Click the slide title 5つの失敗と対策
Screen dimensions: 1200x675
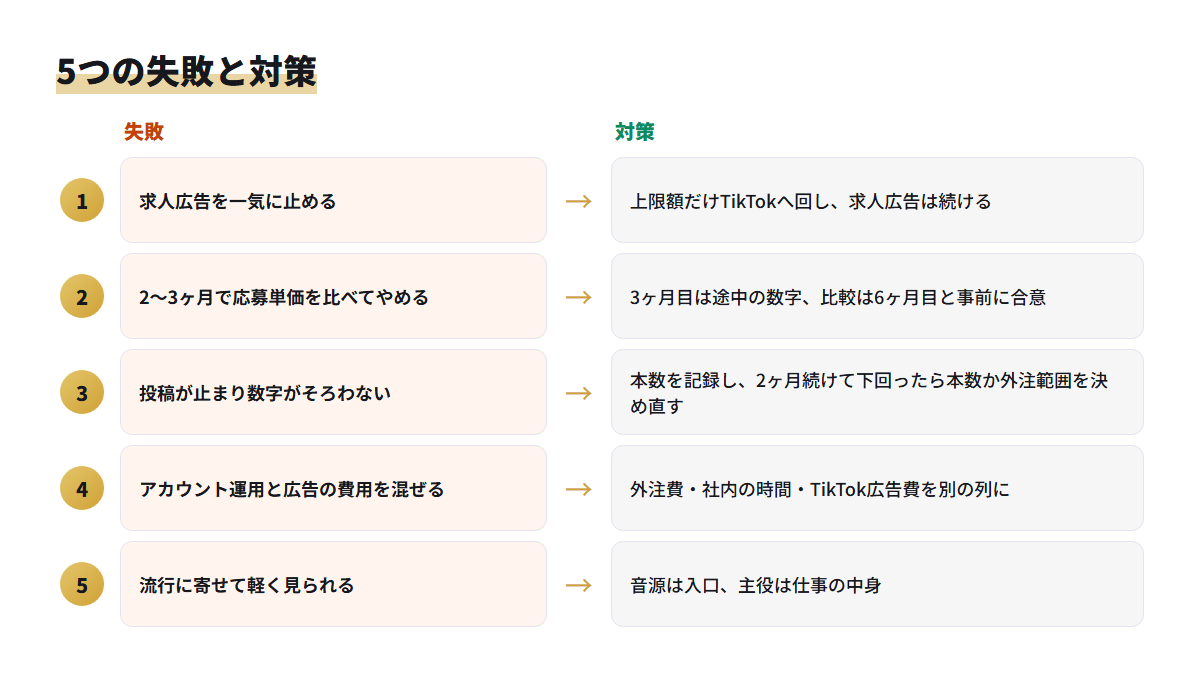click(186, 72)
